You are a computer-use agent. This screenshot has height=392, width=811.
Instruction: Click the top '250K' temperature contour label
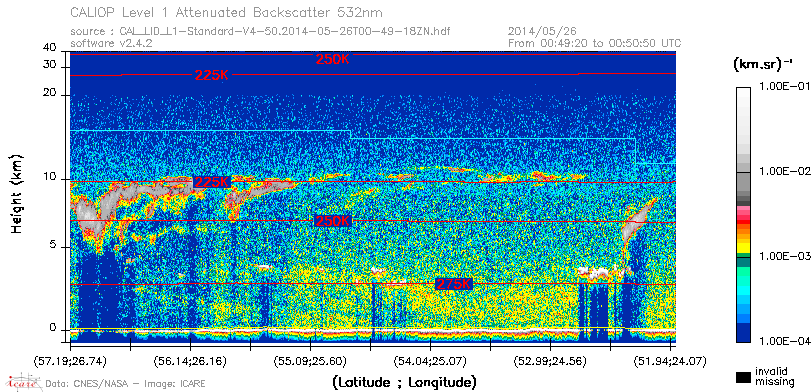point(333,59)
